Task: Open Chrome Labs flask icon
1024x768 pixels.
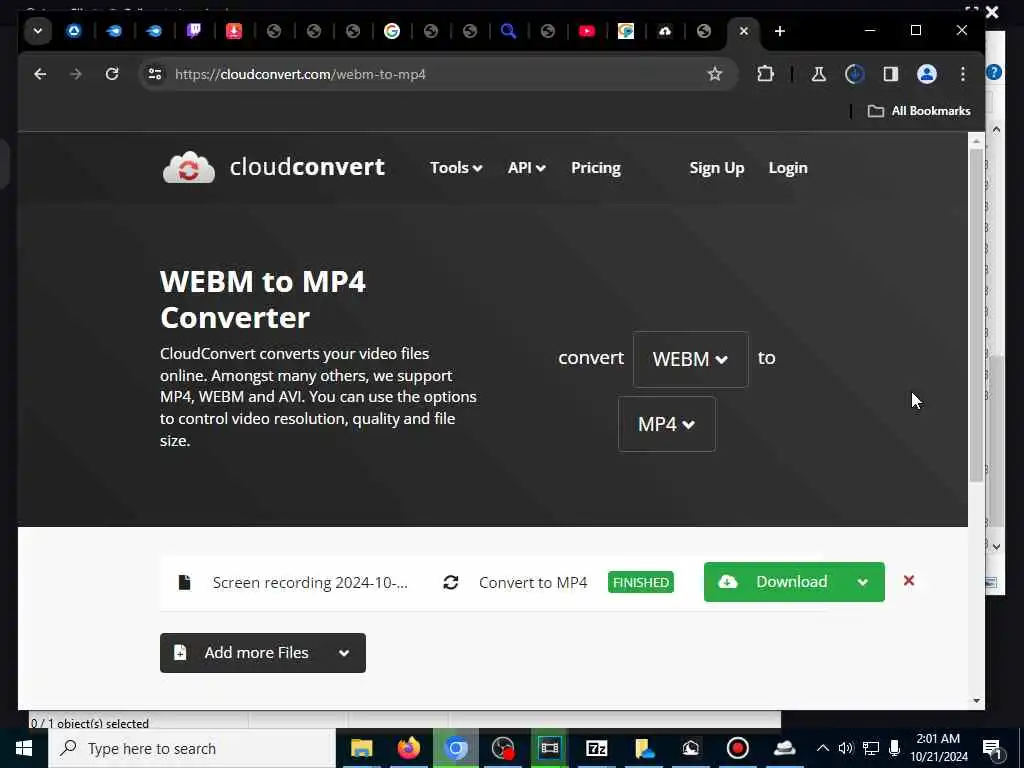Action: point(818,74)
